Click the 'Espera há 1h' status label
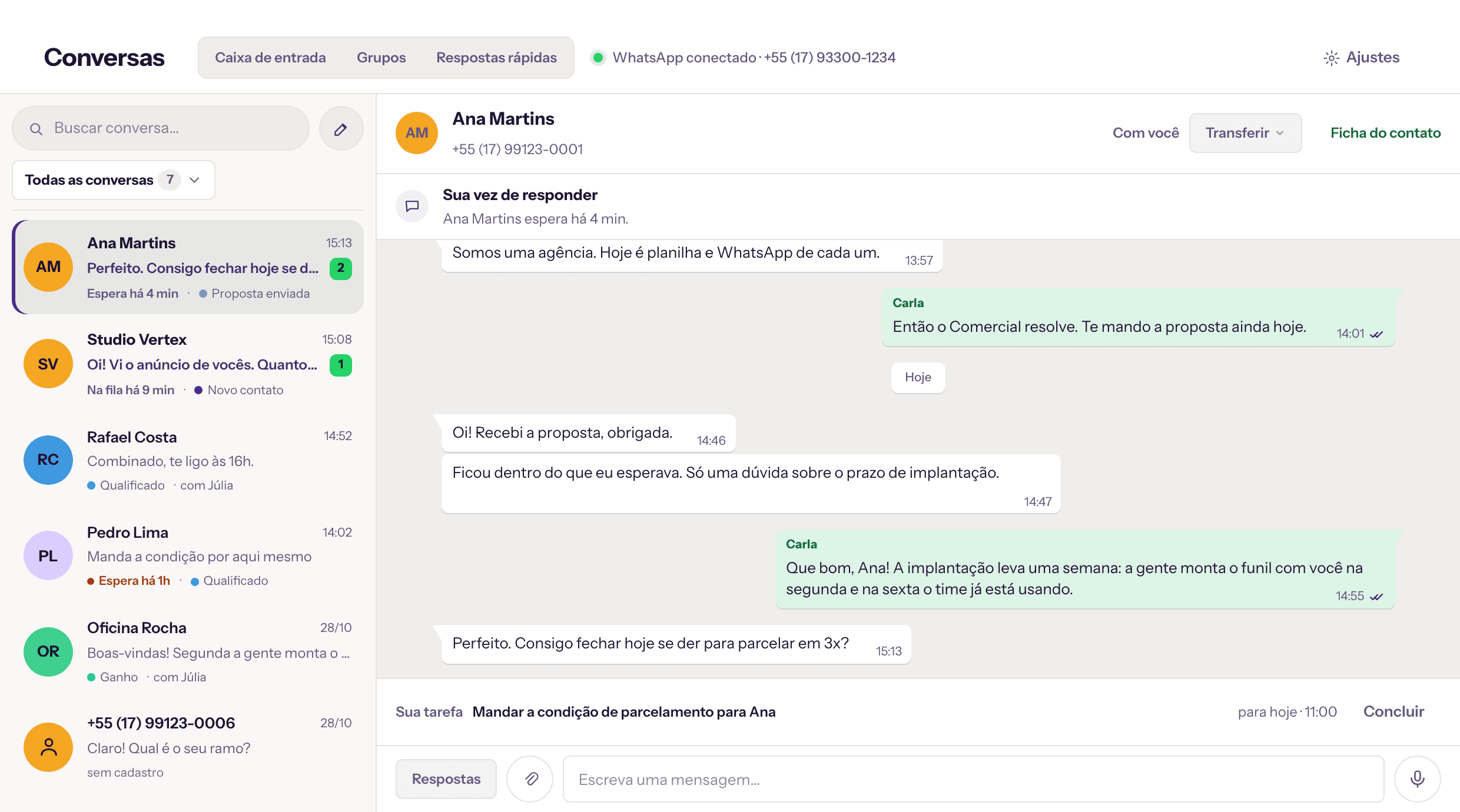 (x=134, y=581)
